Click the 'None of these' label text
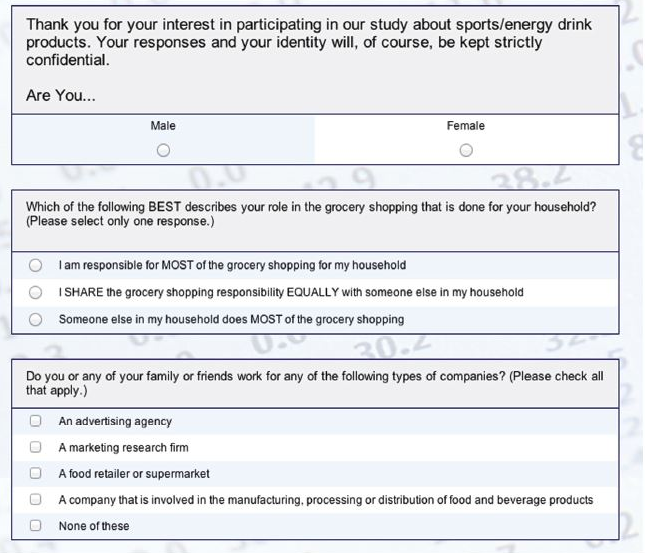 click(94, 526)
